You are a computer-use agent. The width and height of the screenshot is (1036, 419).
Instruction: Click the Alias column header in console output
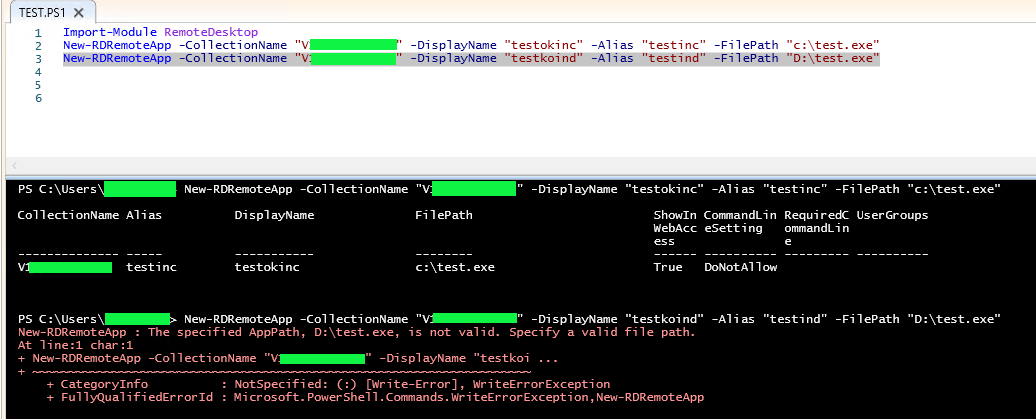pos(143,215)
